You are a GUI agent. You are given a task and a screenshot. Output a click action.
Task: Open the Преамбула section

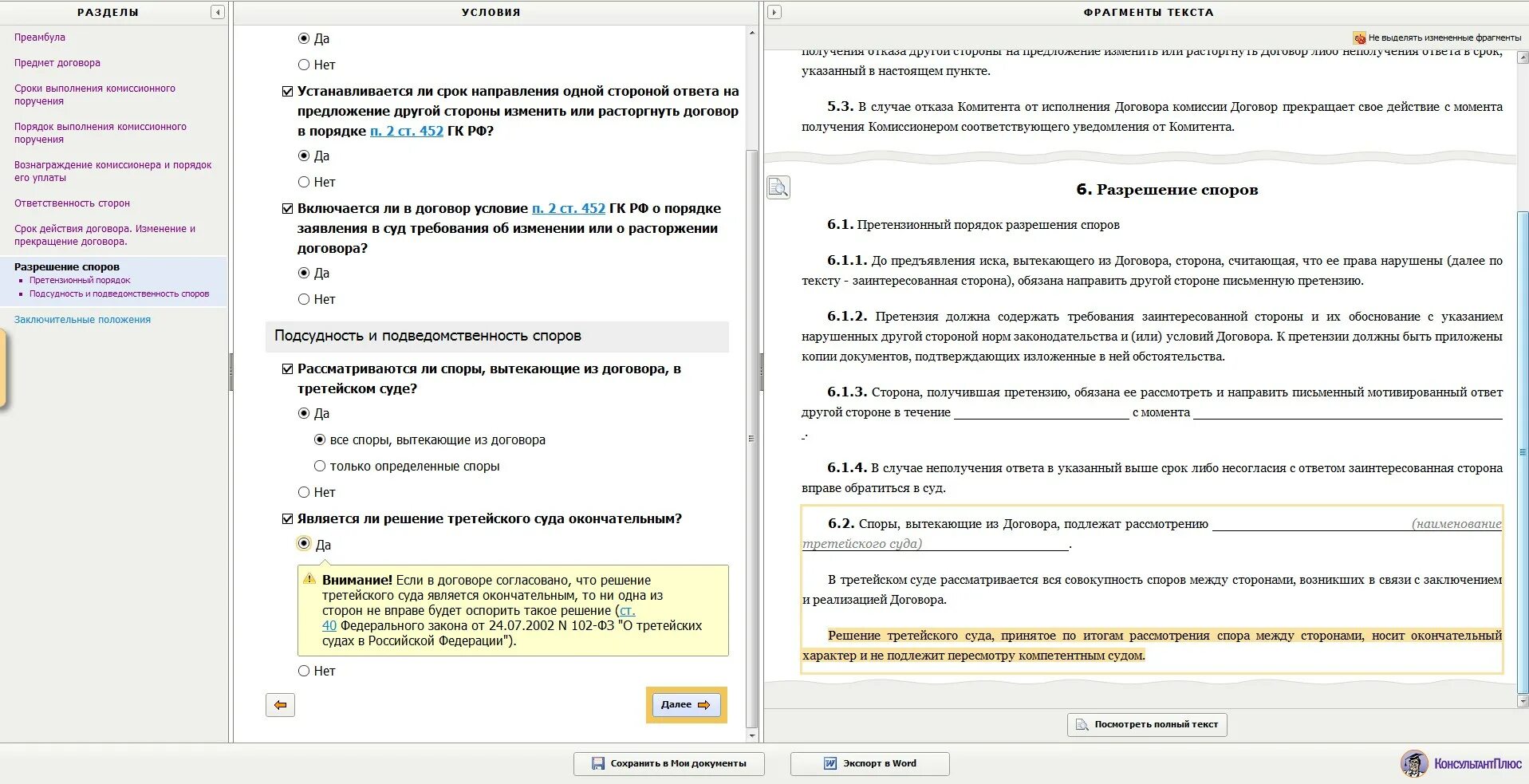pos(40,37)
